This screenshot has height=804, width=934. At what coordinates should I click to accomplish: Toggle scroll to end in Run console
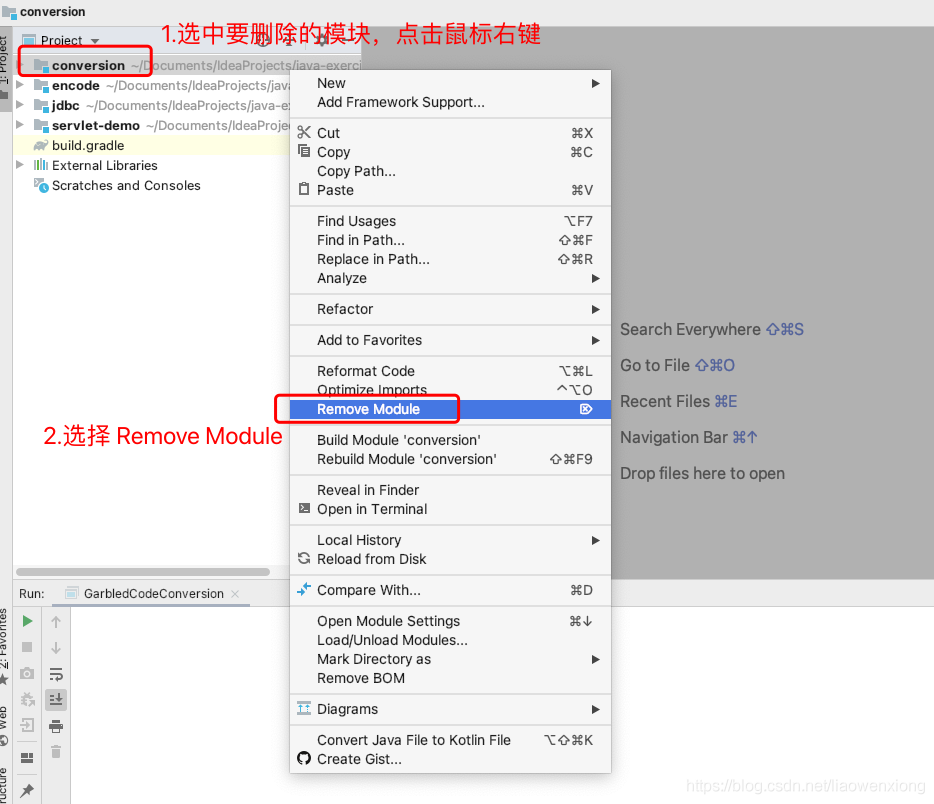pyautogui.click(x=56, y=700)
